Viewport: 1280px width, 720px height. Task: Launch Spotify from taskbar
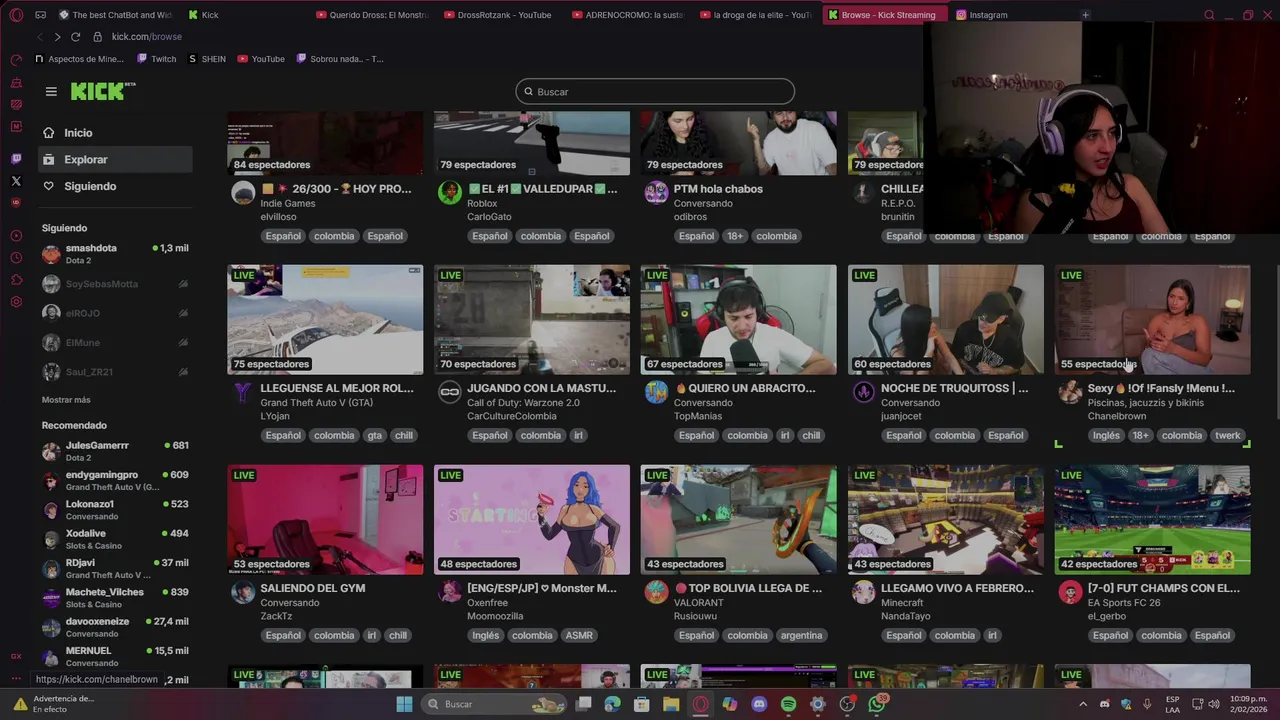[788, 704]
